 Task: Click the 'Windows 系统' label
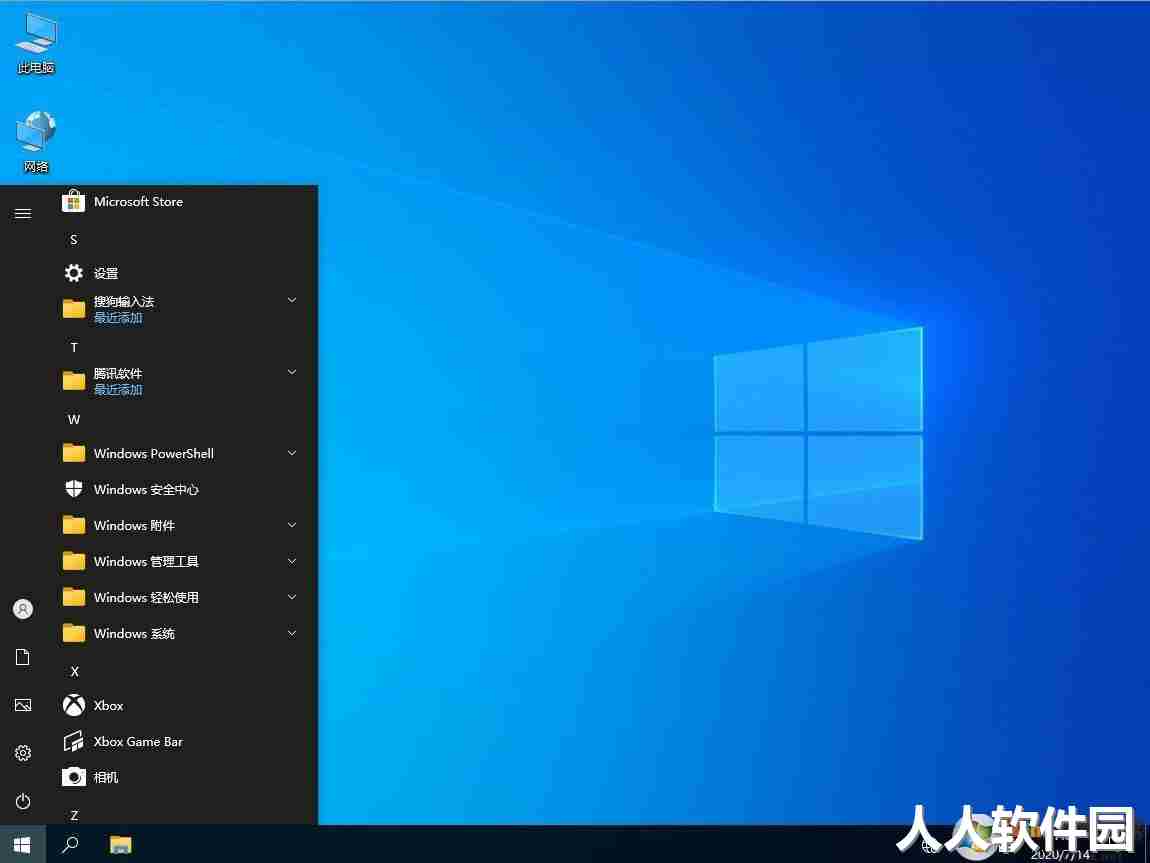click(134, 634)
